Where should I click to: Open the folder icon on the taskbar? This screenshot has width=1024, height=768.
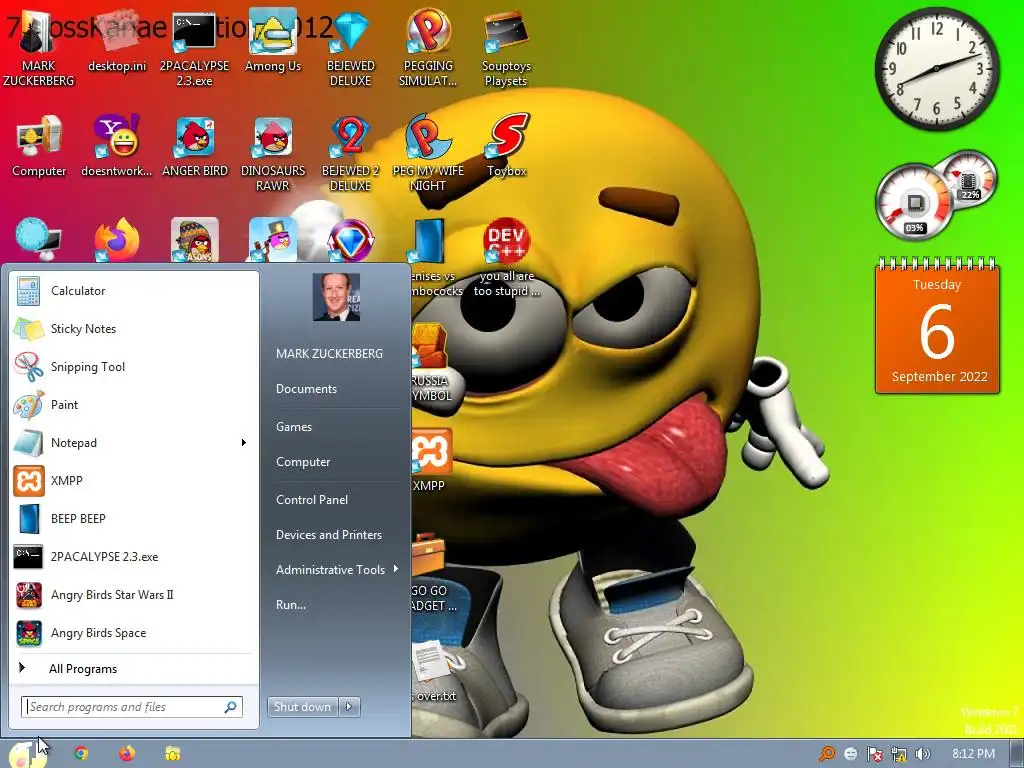pyautogui.click(x=172, y=754)
